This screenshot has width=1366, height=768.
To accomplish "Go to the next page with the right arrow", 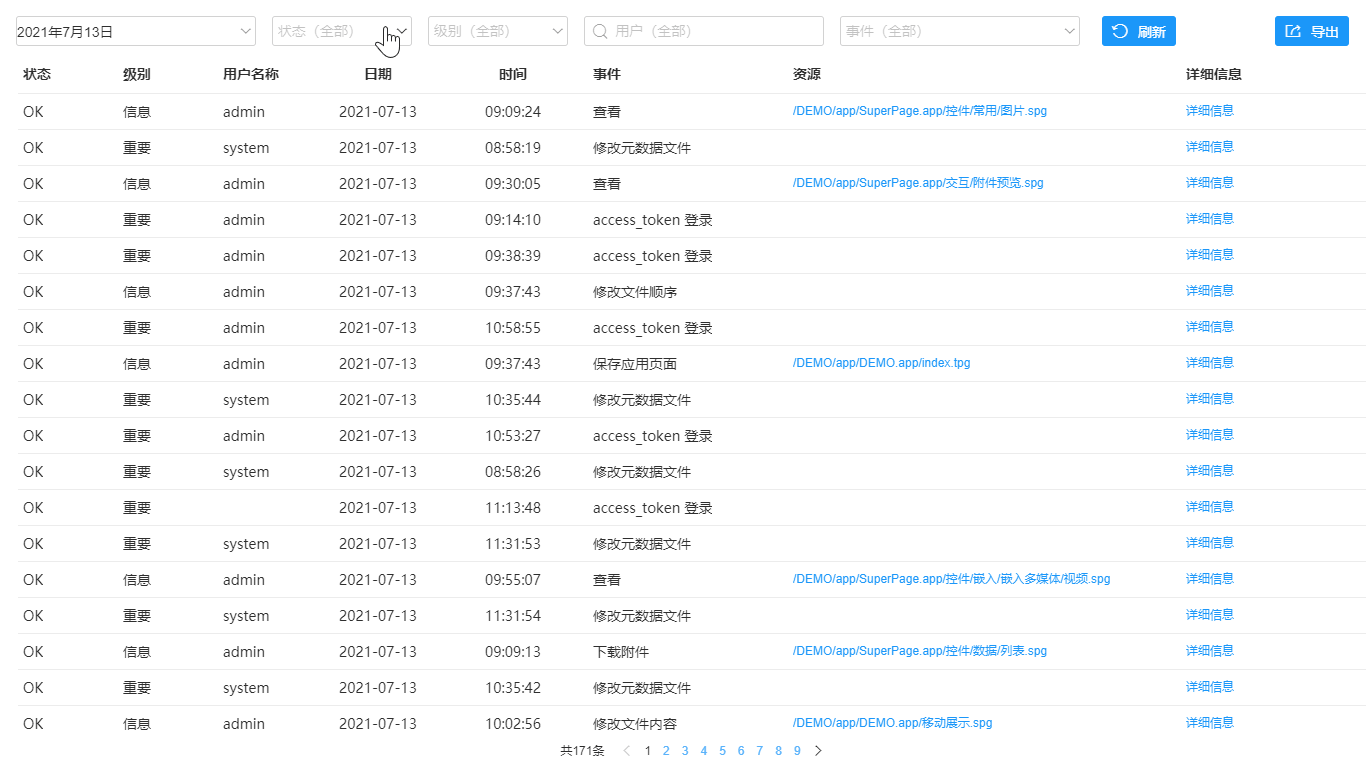I will click(x=818, y=750).
